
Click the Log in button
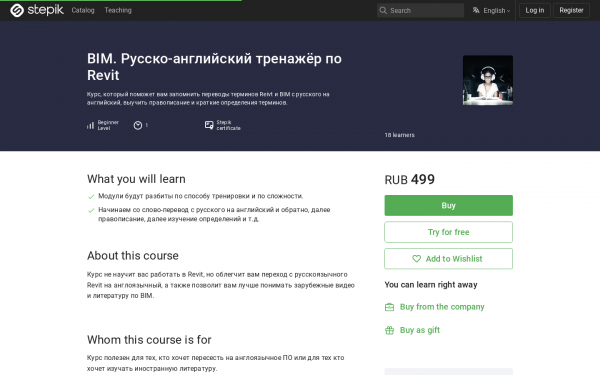click(x=535, y=10)
